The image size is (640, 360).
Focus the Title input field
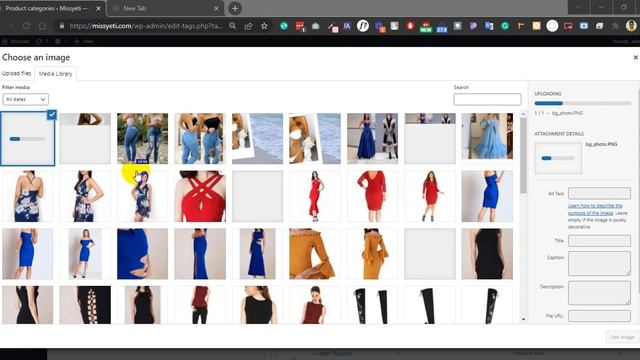click(599, 241)
